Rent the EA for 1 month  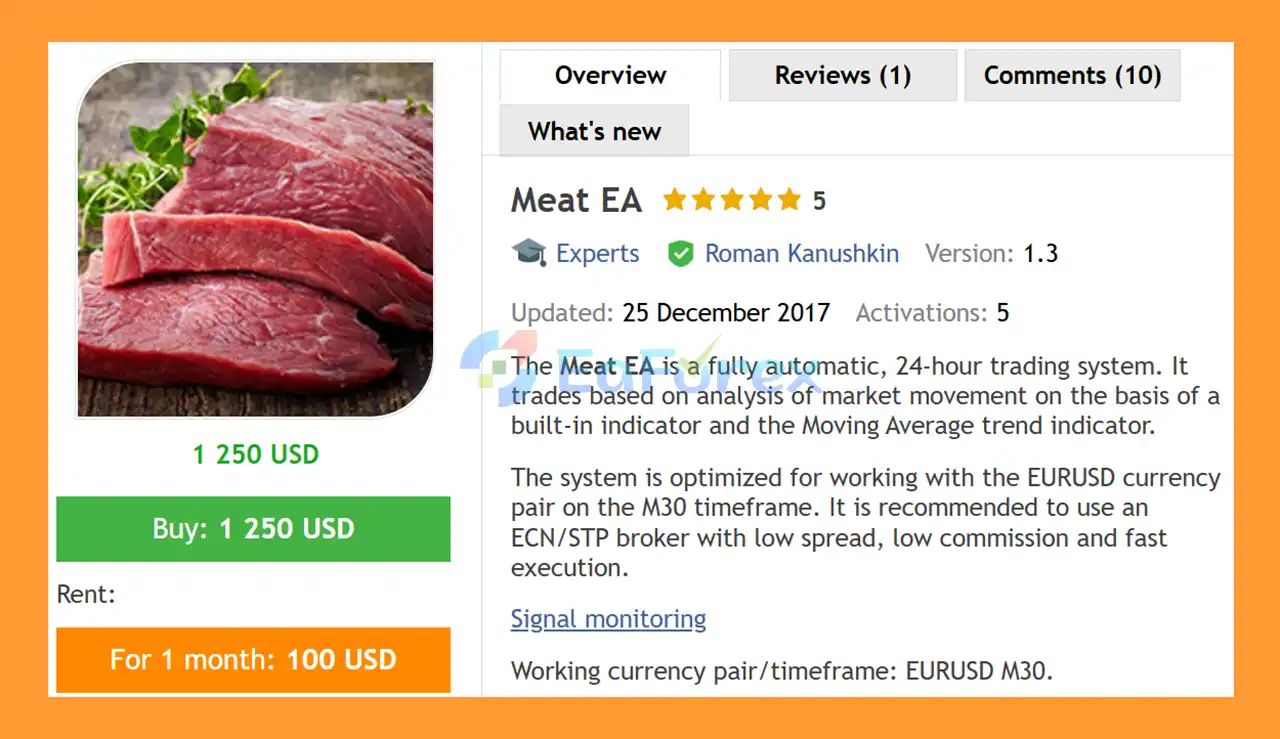[253, 659]
